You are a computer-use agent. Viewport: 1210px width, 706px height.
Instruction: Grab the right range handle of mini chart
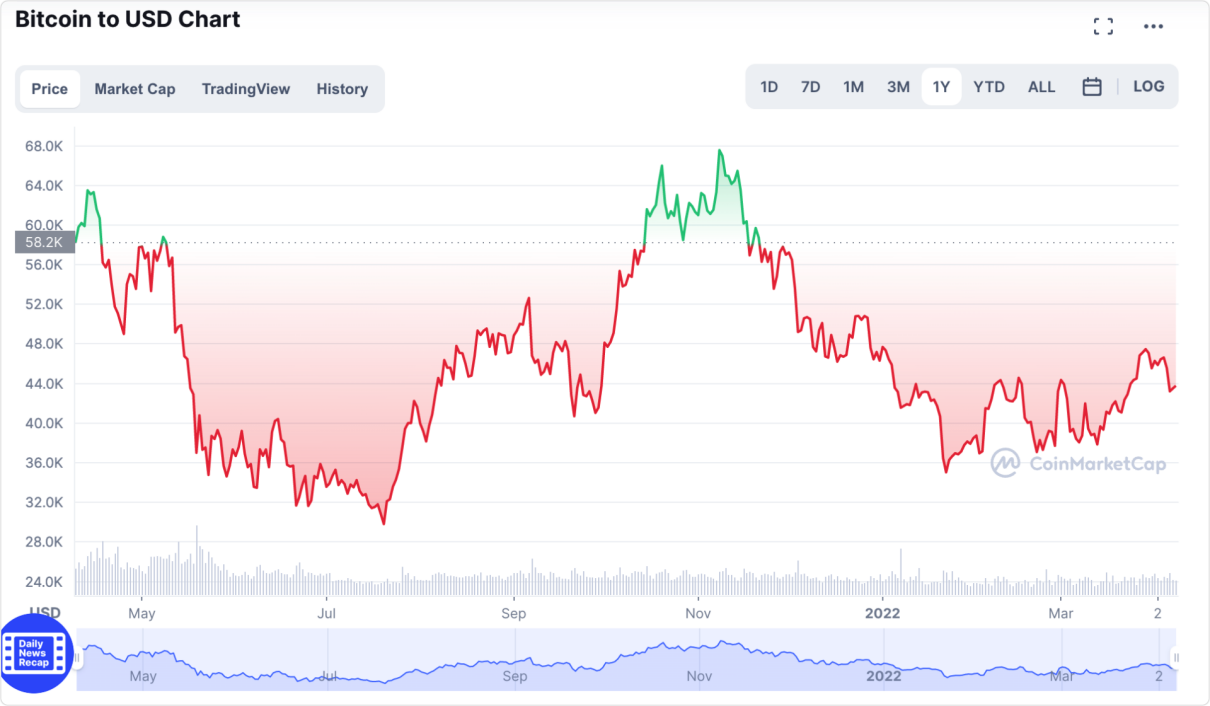coord(1175,657)
